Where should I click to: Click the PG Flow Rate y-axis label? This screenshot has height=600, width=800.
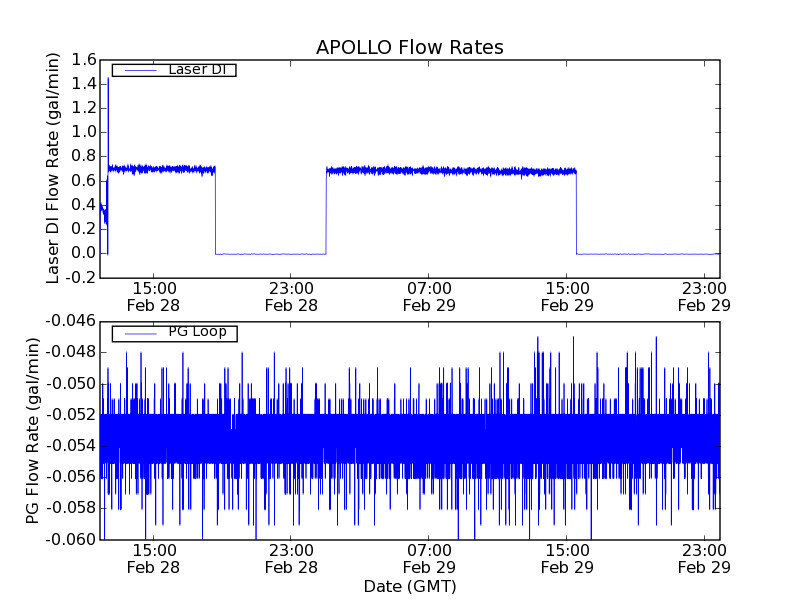pyautogui.click(x=33, y=430)
